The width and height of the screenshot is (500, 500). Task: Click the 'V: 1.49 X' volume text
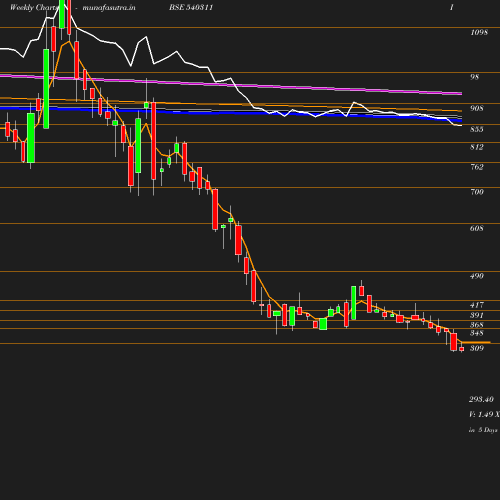click(x=484, y=414)
